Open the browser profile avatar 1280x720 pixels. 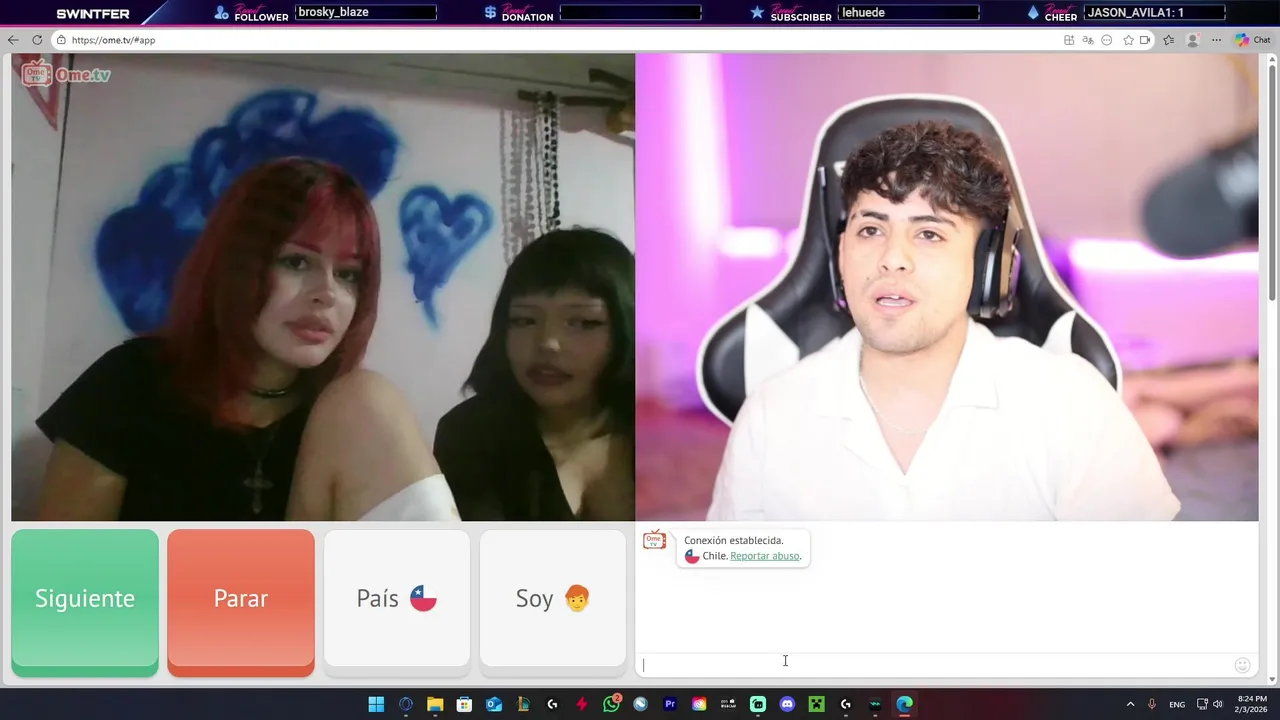1192,40
